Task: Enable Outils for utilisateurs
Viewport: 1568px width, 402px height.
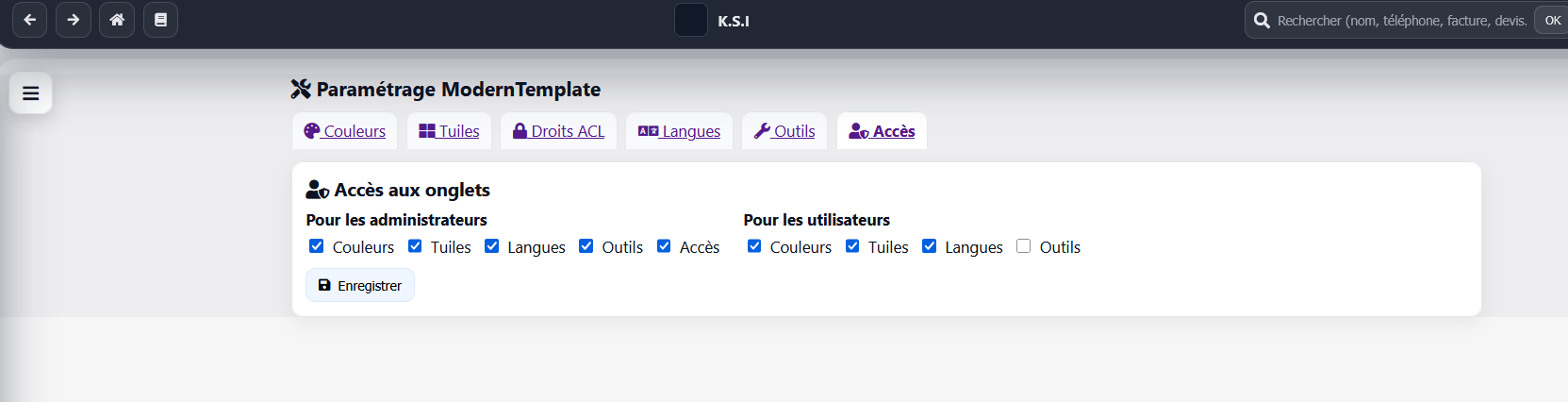Action: tap(1024, 246)
